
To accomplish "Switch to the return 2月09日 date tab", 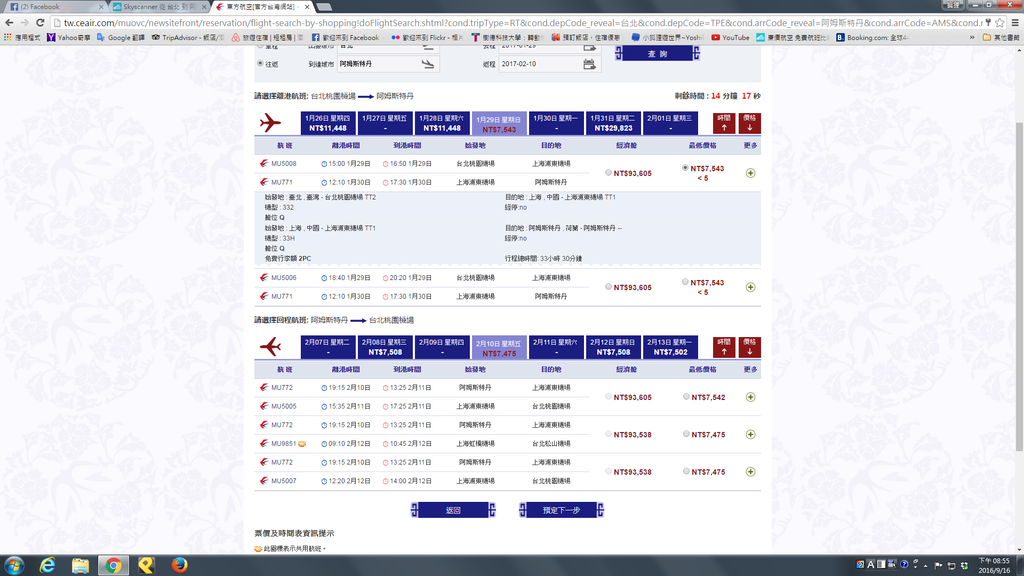I will [x=442, y=347].
